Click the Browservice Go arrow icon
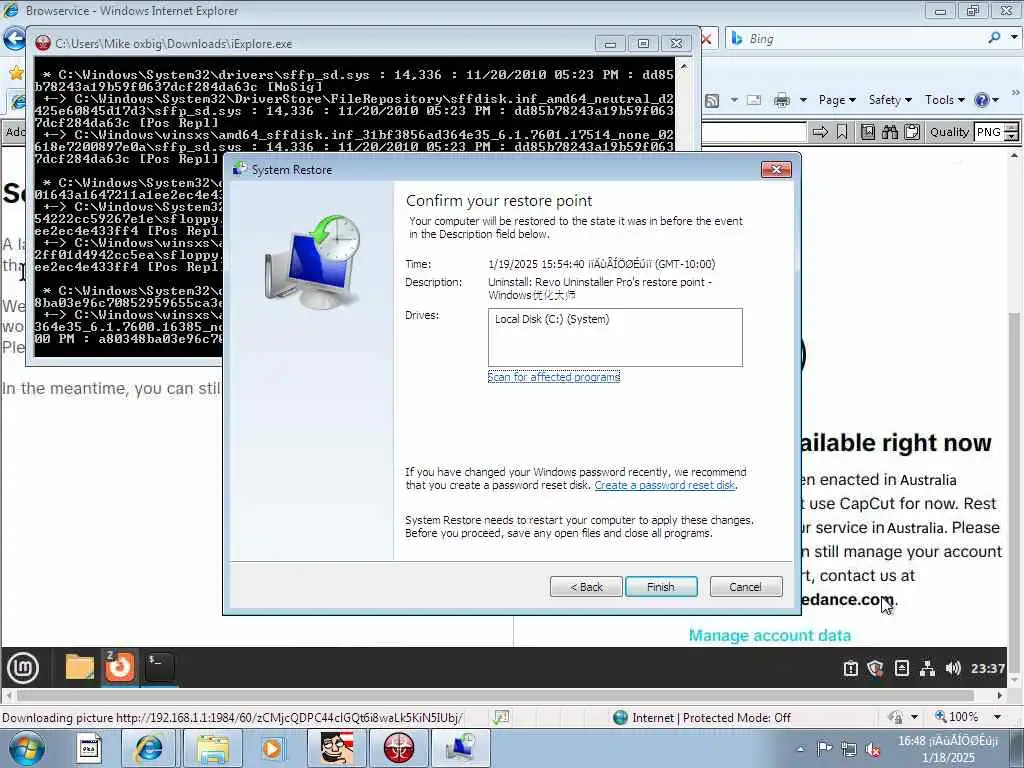Viewport: 1024px width, 768px height. pos(820,133)
